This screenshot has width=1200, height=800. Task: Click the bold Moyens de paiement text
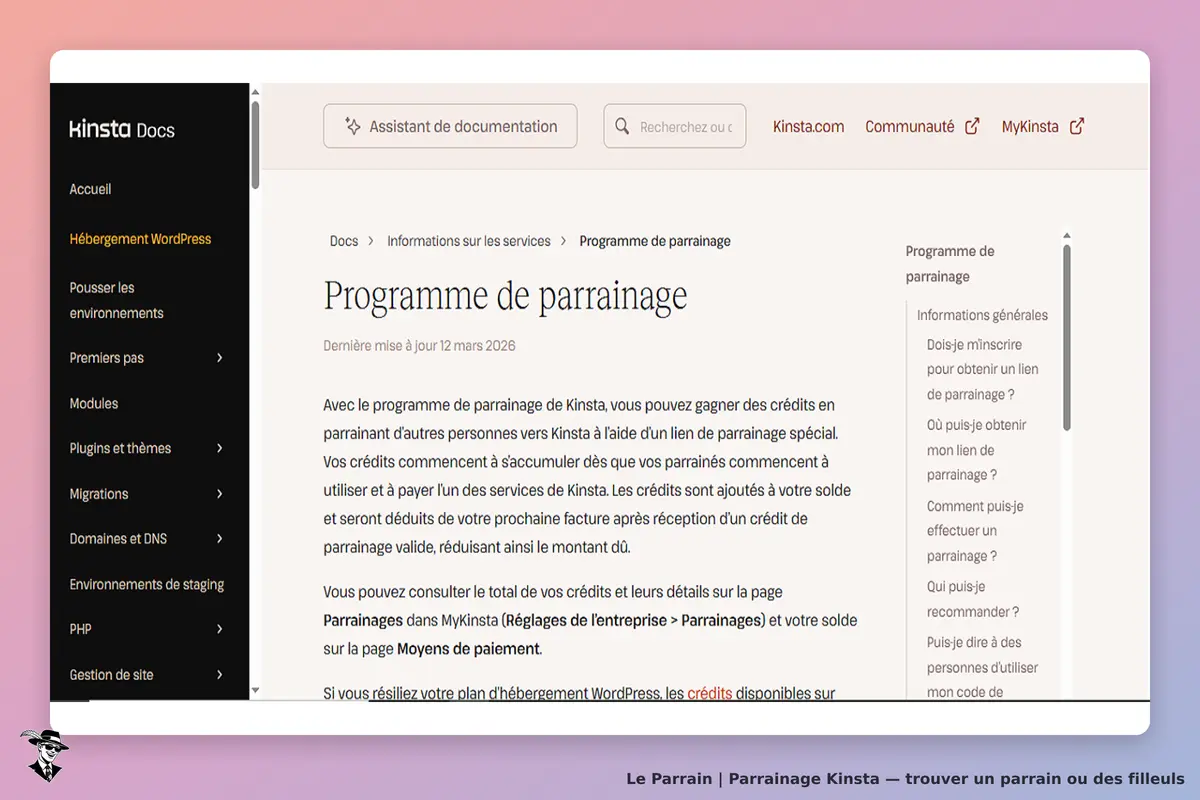point(468,649)
